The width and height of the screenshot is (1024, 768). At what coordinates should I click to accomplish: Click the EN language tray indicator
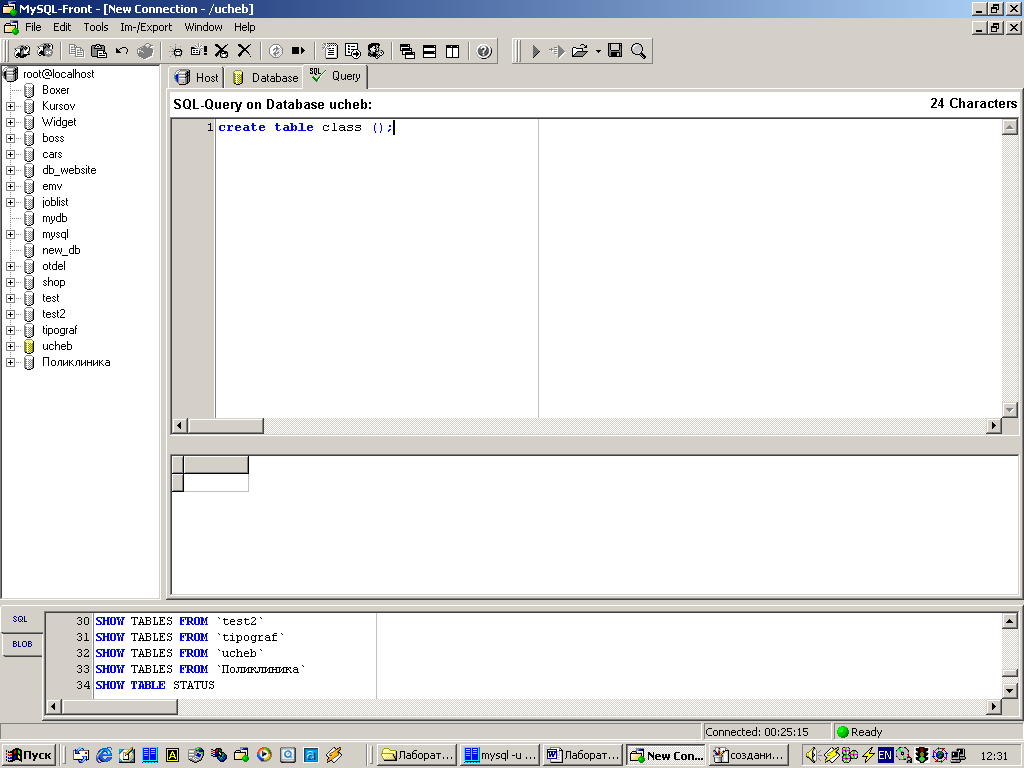[885, 756]
